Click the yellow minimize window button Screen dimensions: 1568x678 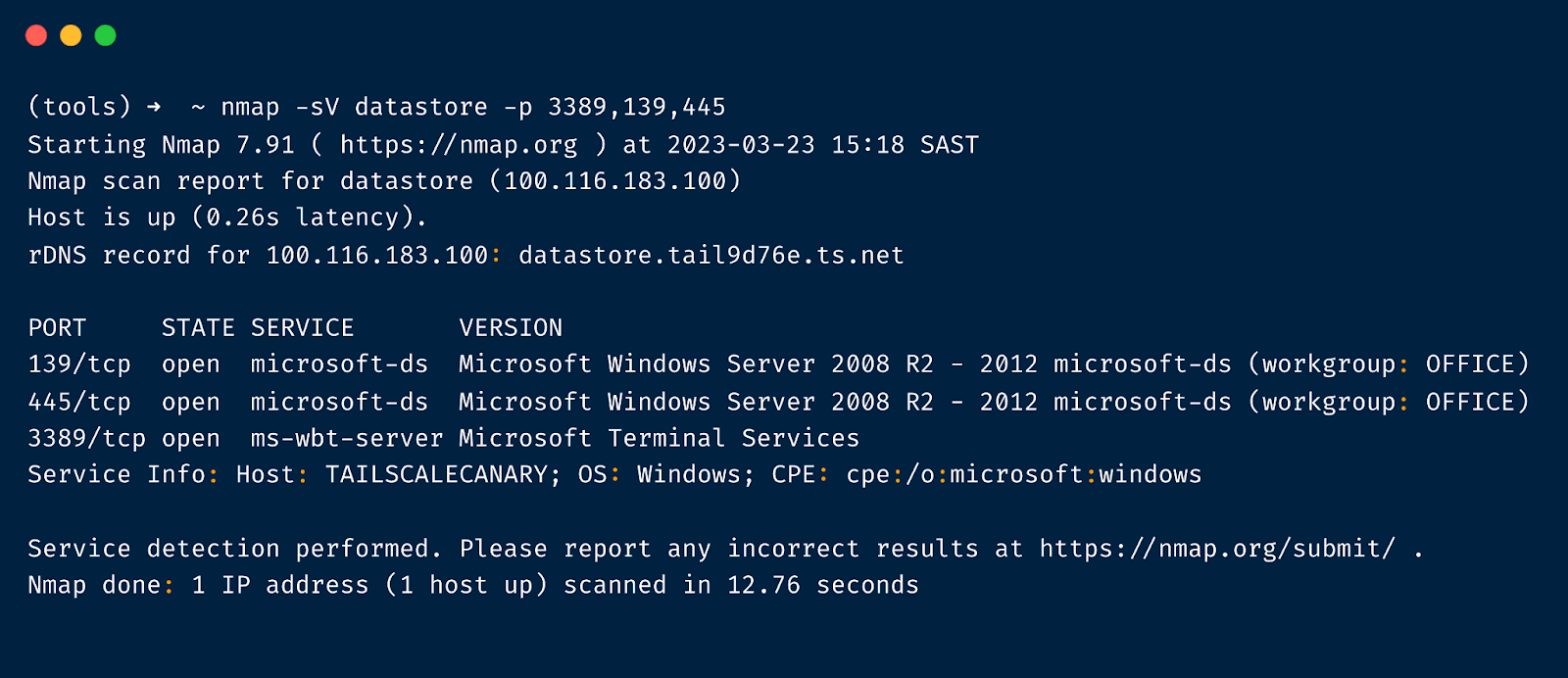click(x=71, y=36)
